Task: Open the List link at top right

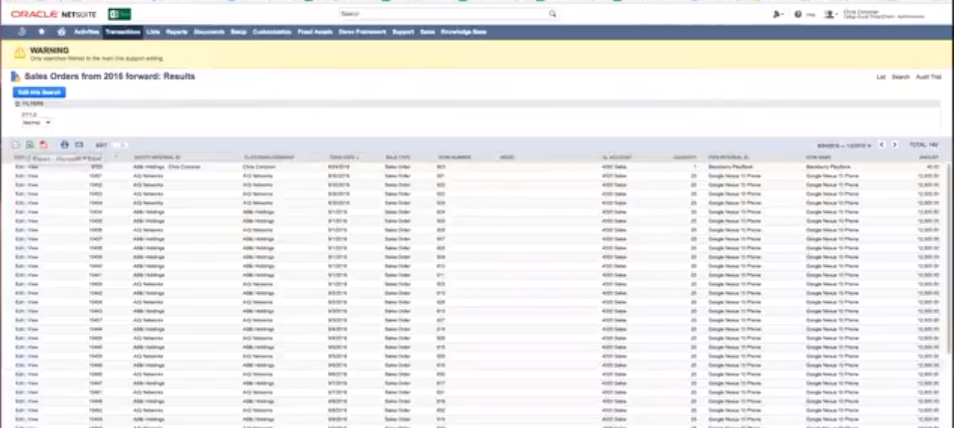Action: point(881,77)
